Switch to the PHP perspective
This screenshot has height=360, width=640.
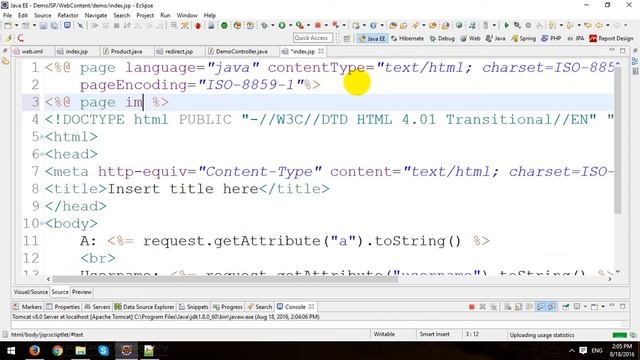click(551, 38)
